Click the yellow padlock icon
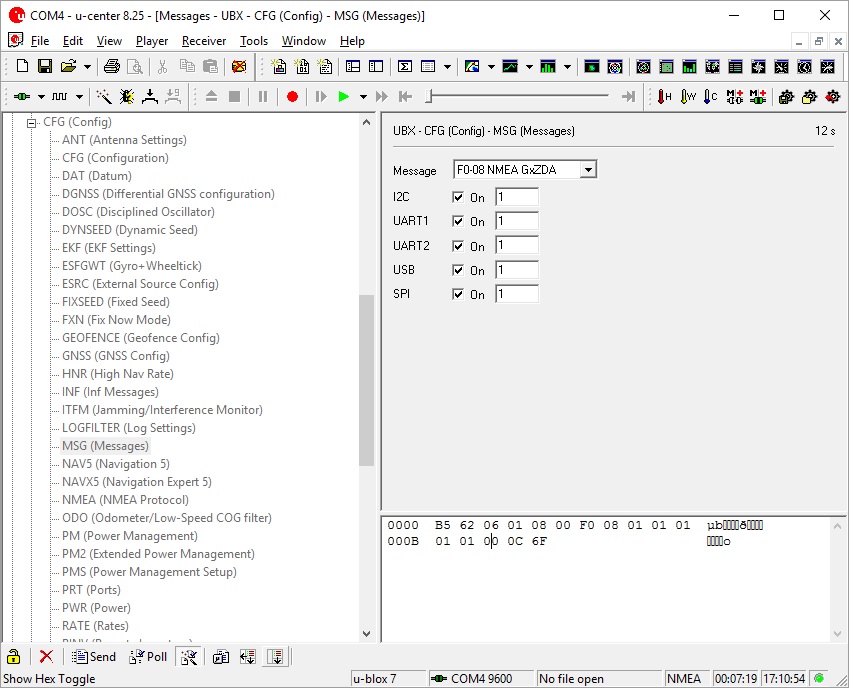The image size is (849, 688). [x=14, y=657]
